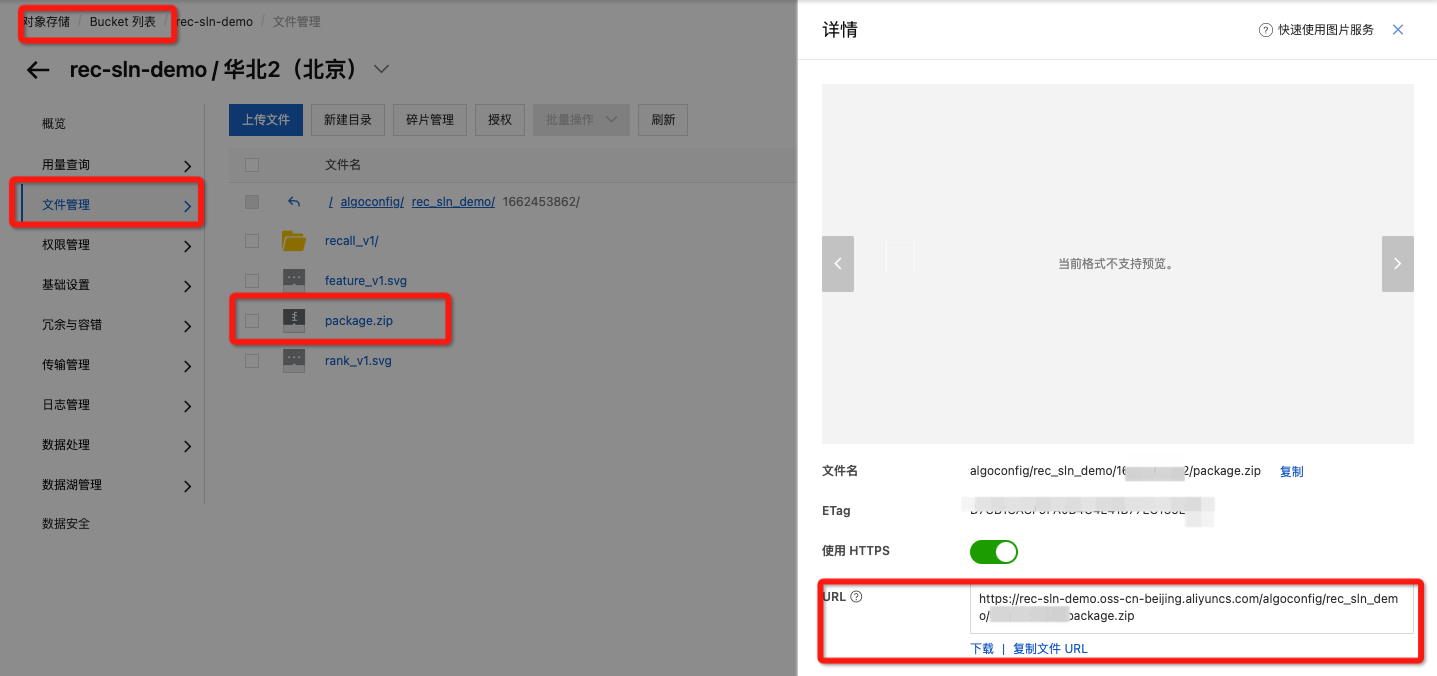1437x676 pixels.
Task: Tick the select-all checkbox in header
Action: point(252,165)
